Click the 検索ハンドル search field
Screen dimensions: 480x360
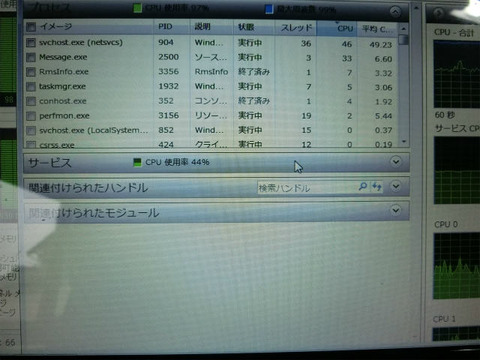tap(307, 188)
